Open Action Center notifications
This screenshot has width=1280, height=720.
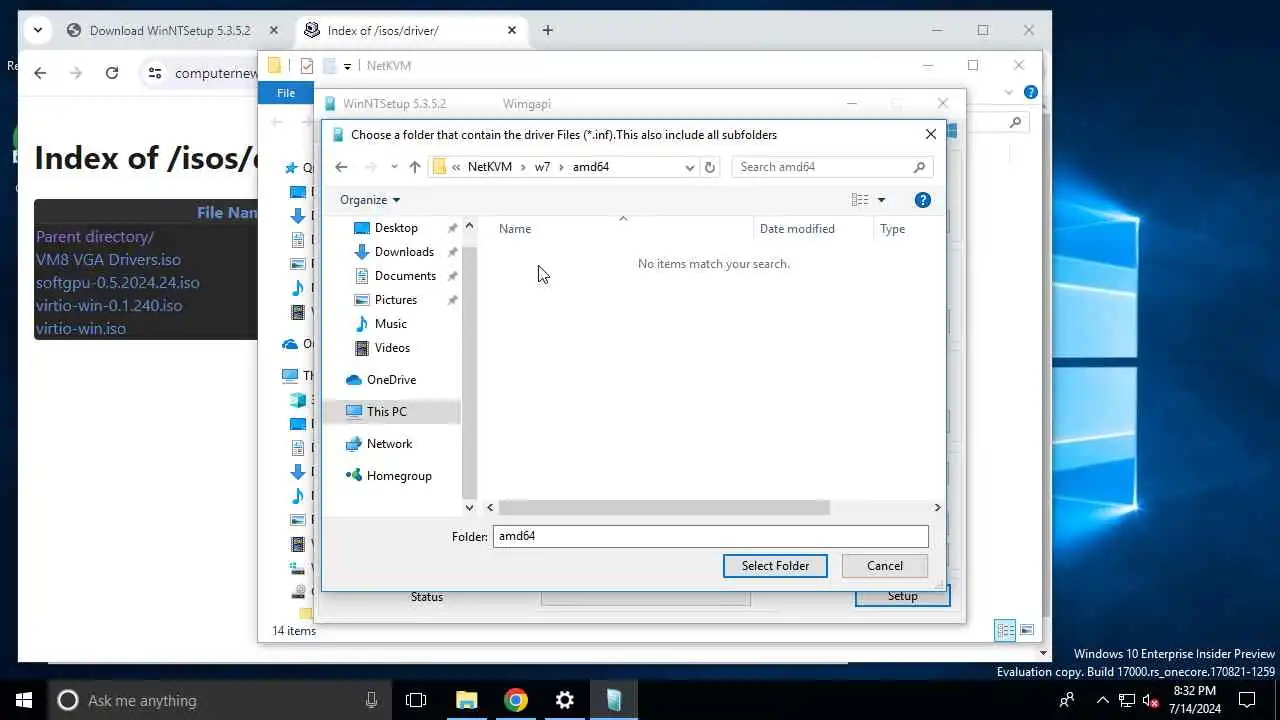[1247, 700]
